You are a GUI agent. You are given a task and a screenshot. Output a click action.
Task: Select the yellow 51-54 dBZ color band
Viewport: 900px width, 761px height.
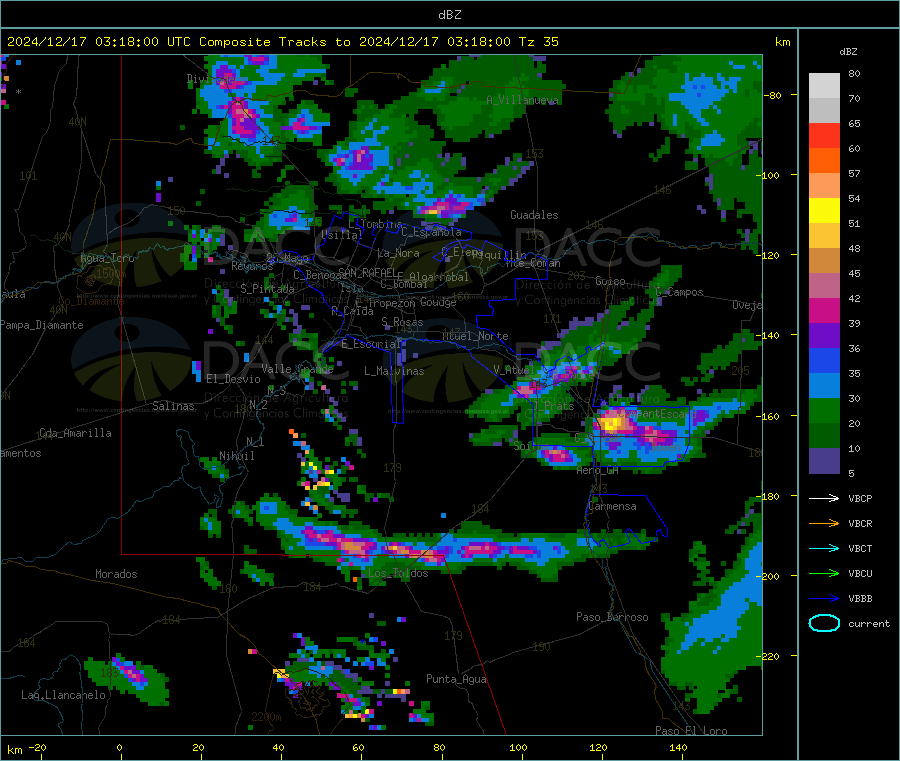click(824, 211)
